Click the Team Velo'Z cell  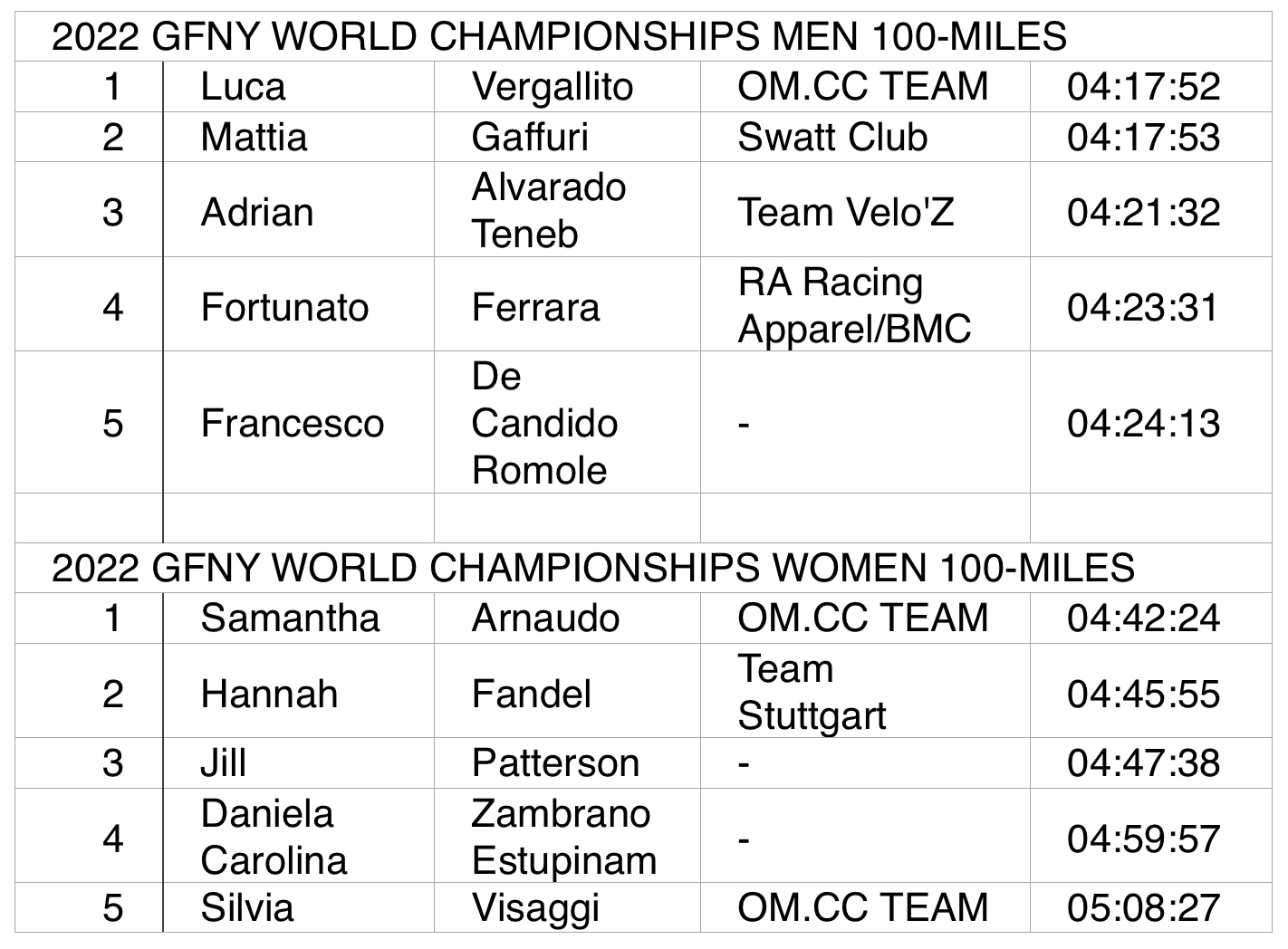pyautogui.click(x=846, y=213)
